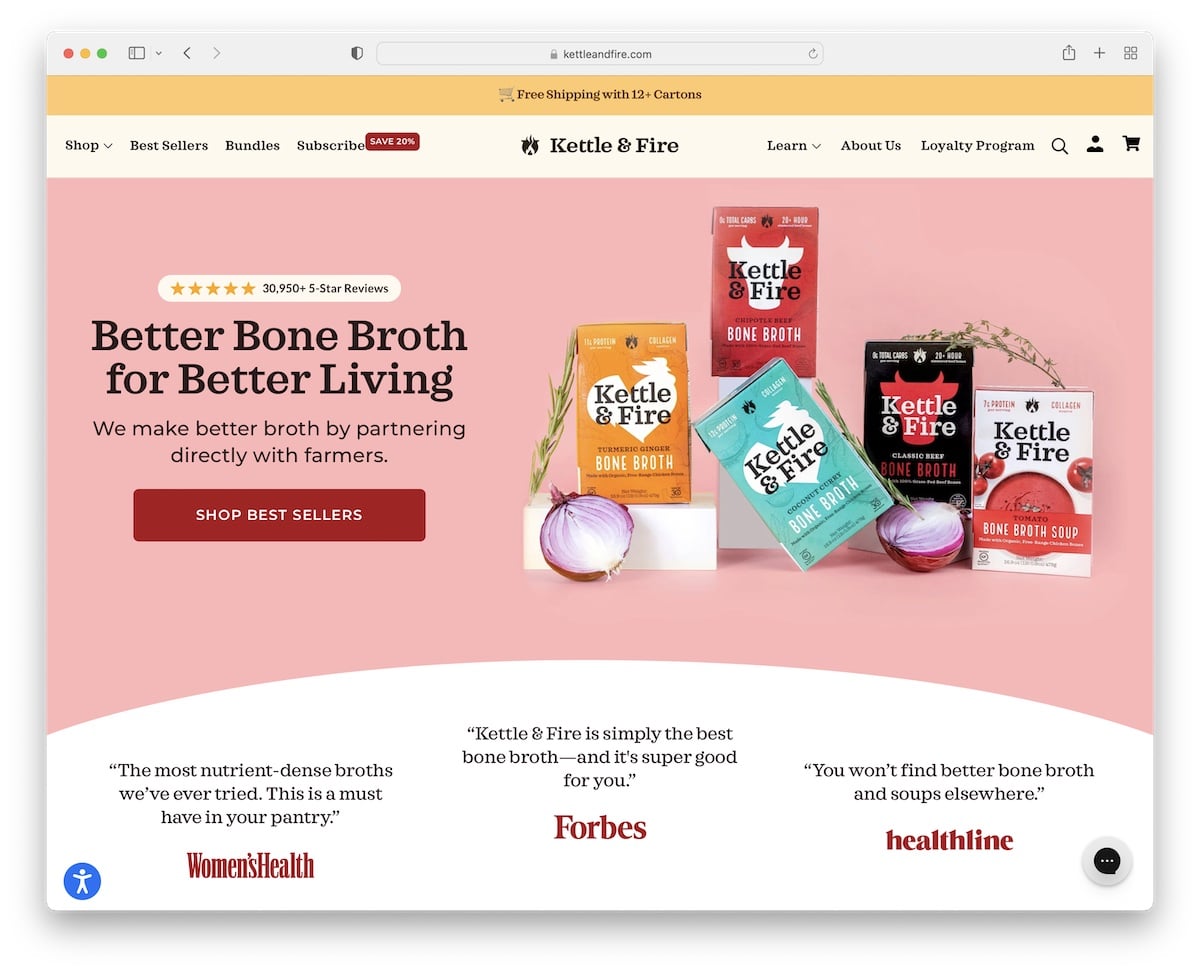Viewport: 1200px width, 972px height.
Task: Open the user account icon
Action: pyautogui.click(x=1095, y=144)
